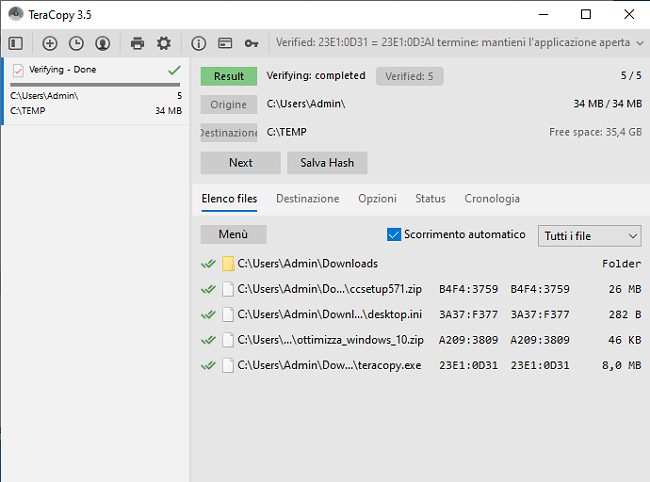Open the Tutti i file filter dropdown

point(589,236)
